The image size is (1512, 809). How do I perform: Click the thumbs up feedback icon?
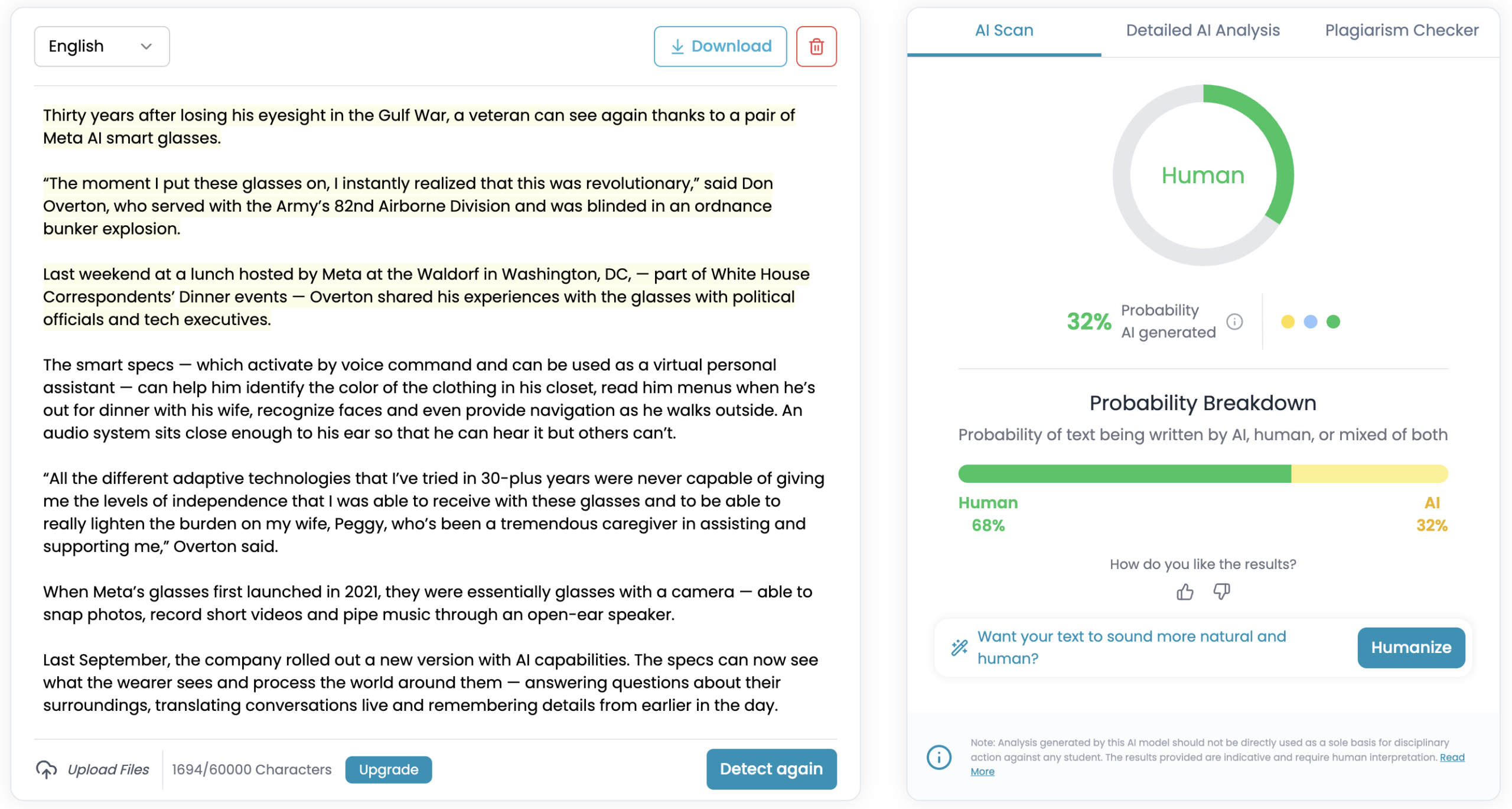(1184, 592)
